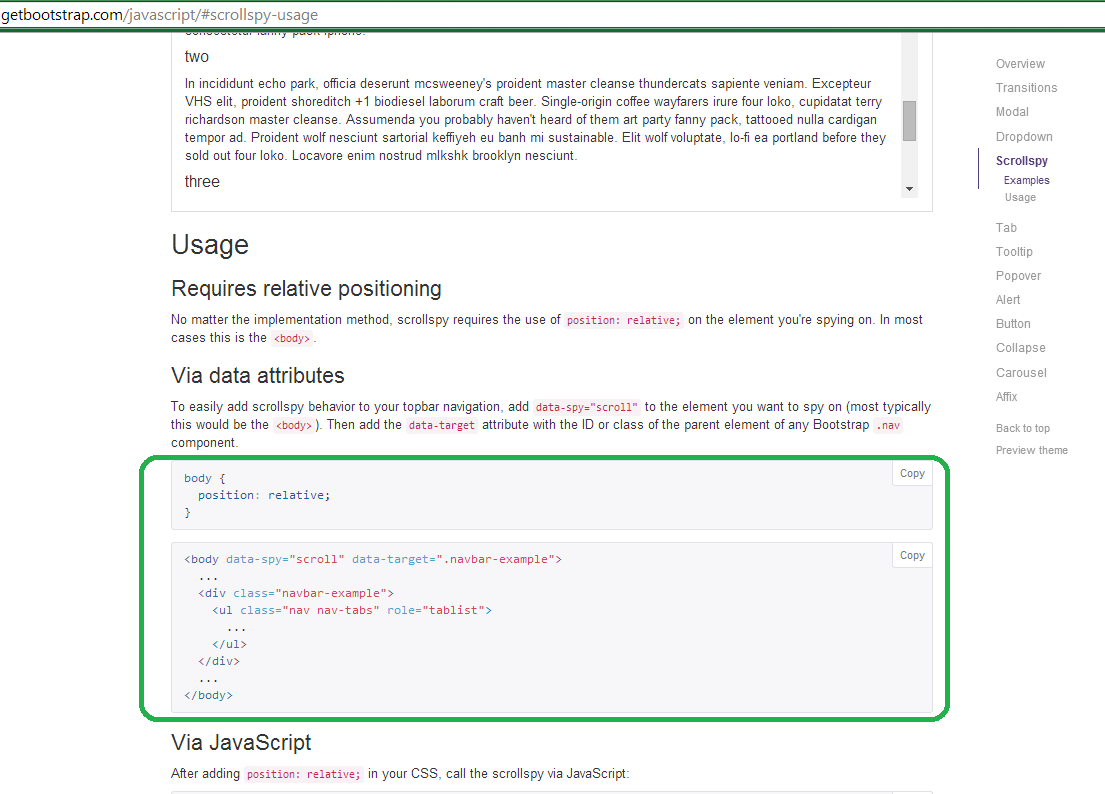
Task: Open Overview in the sidebar navigation
Action: (x=1020, y=63)
